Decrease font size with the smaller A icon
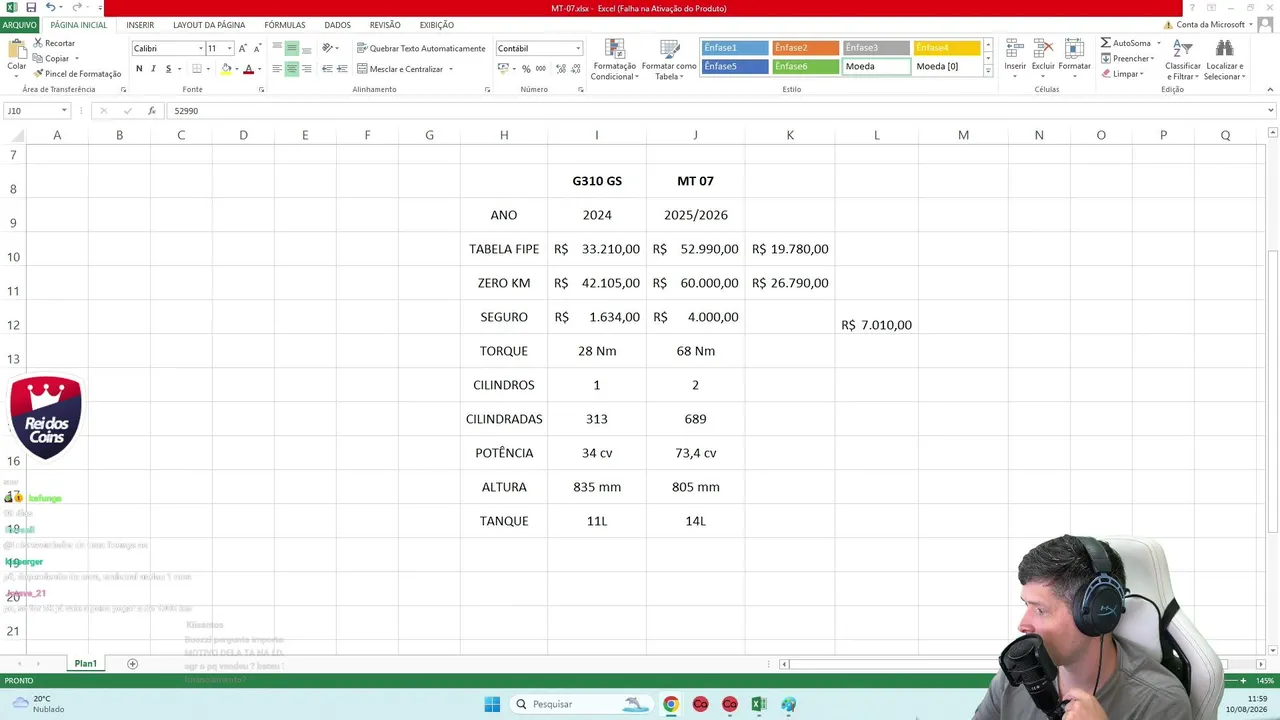This screenshot has width=1280, height=720. point(257,48)
